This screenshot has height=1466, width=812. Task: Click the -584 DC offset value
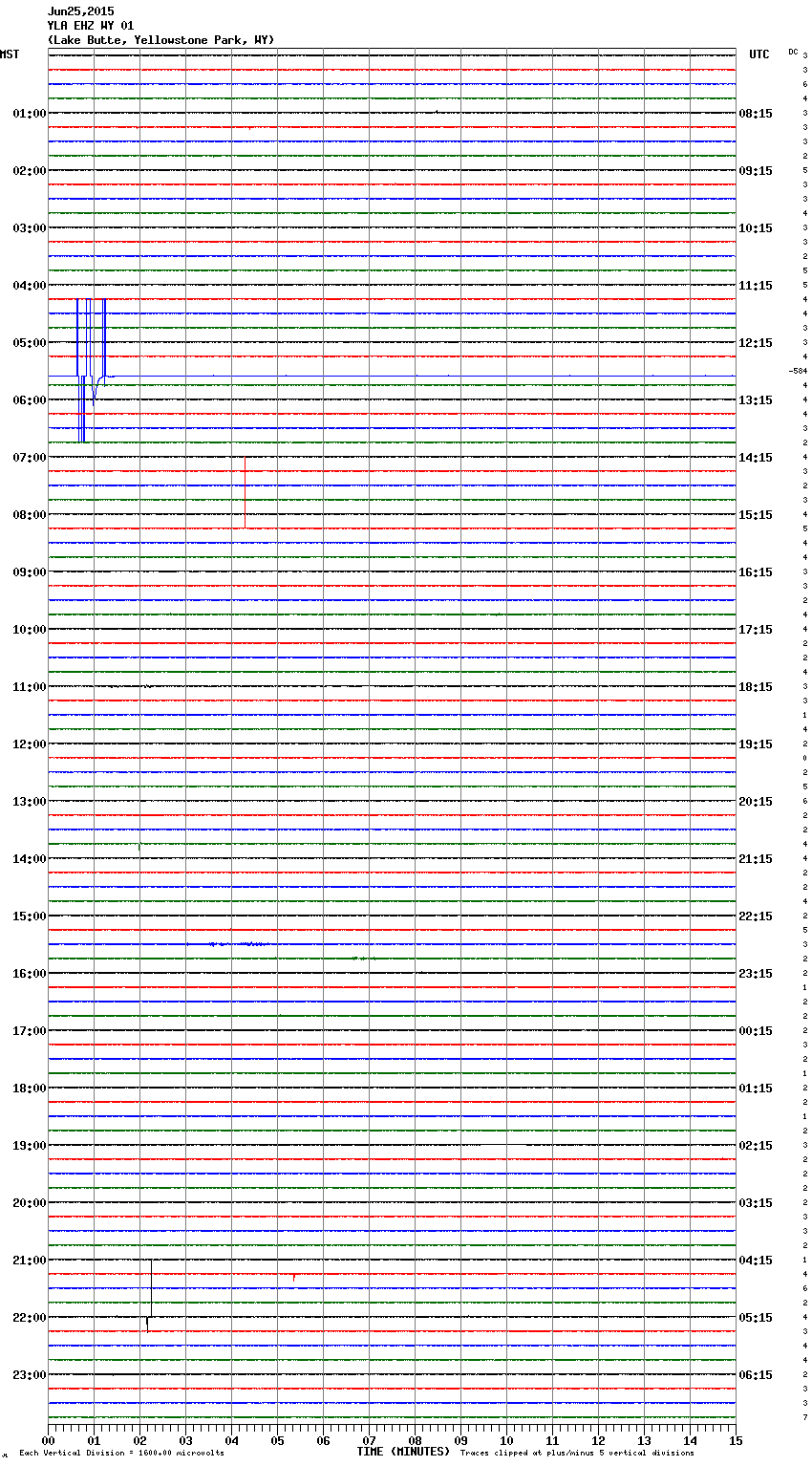click(x=798, y=371)
